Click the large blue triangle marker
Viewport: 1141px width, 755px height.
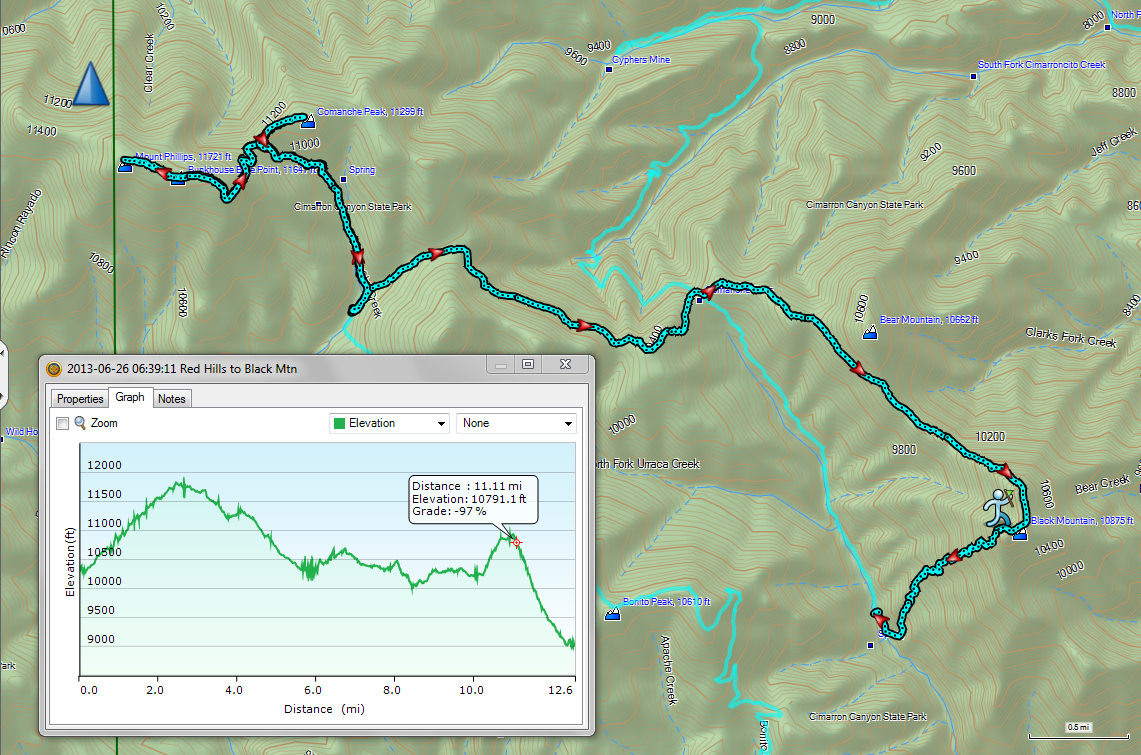point(91,84)
